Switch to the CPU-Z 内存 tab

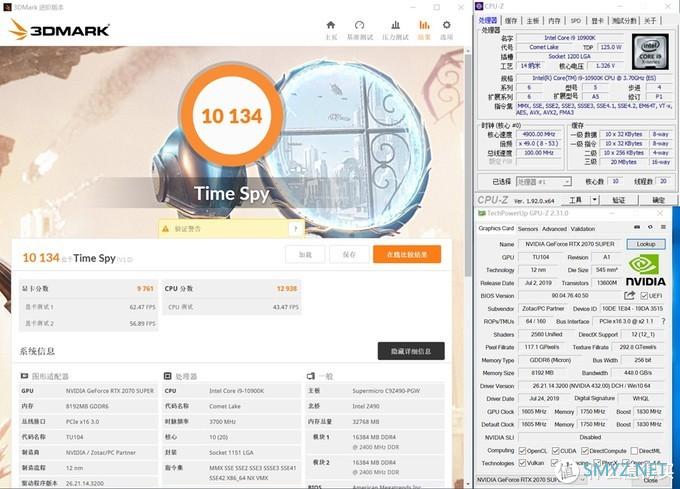point(554,20)
